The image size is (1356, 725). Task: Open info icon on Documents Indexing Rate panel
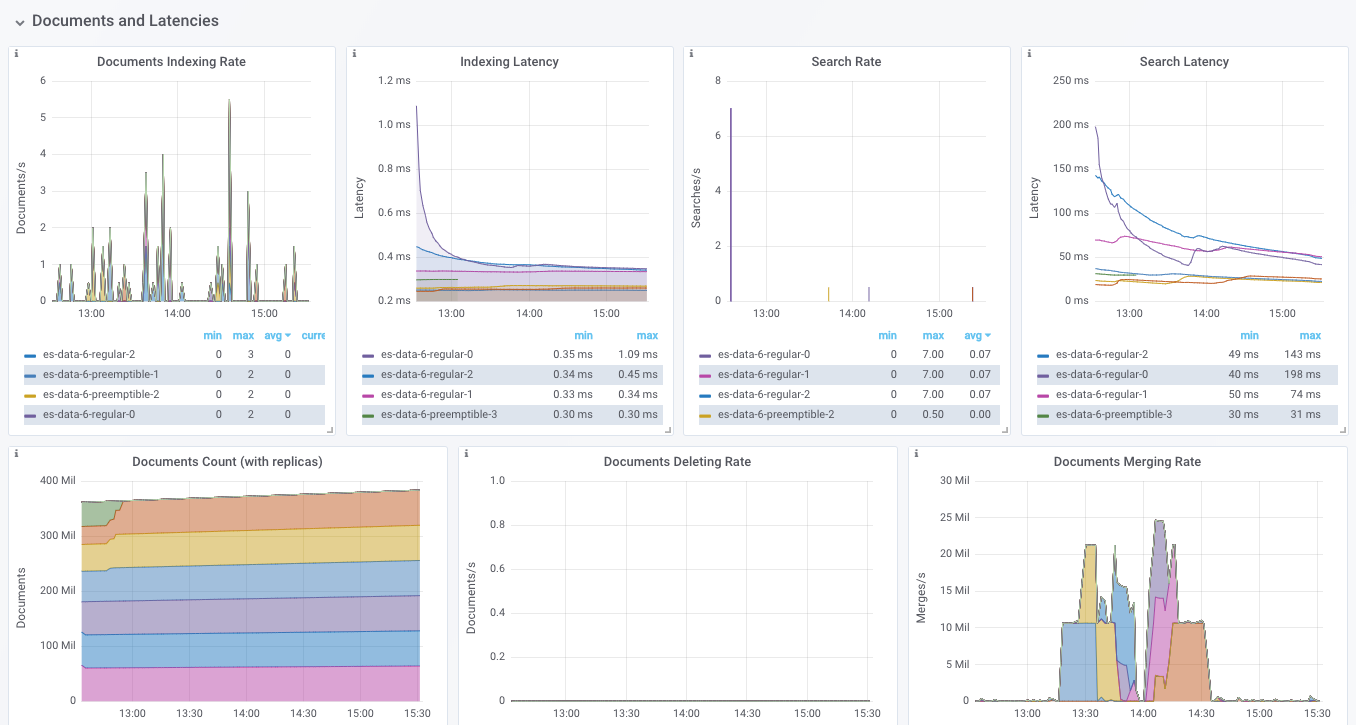click(x=16, y=53)
